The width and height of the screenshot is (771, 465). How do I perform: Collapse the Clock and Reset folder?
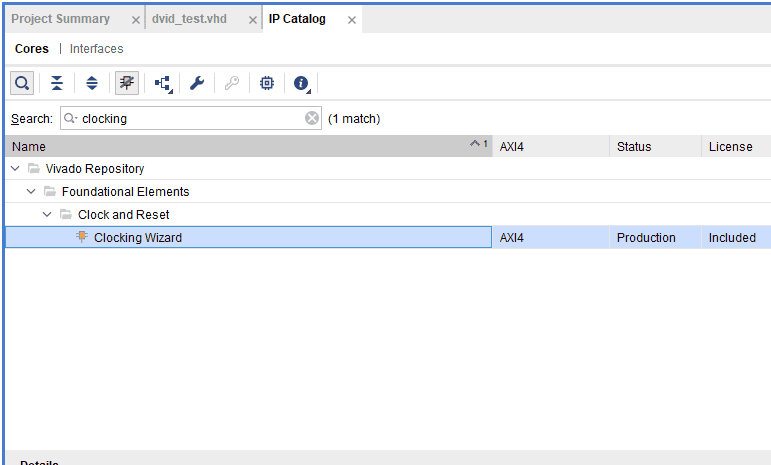49,214
